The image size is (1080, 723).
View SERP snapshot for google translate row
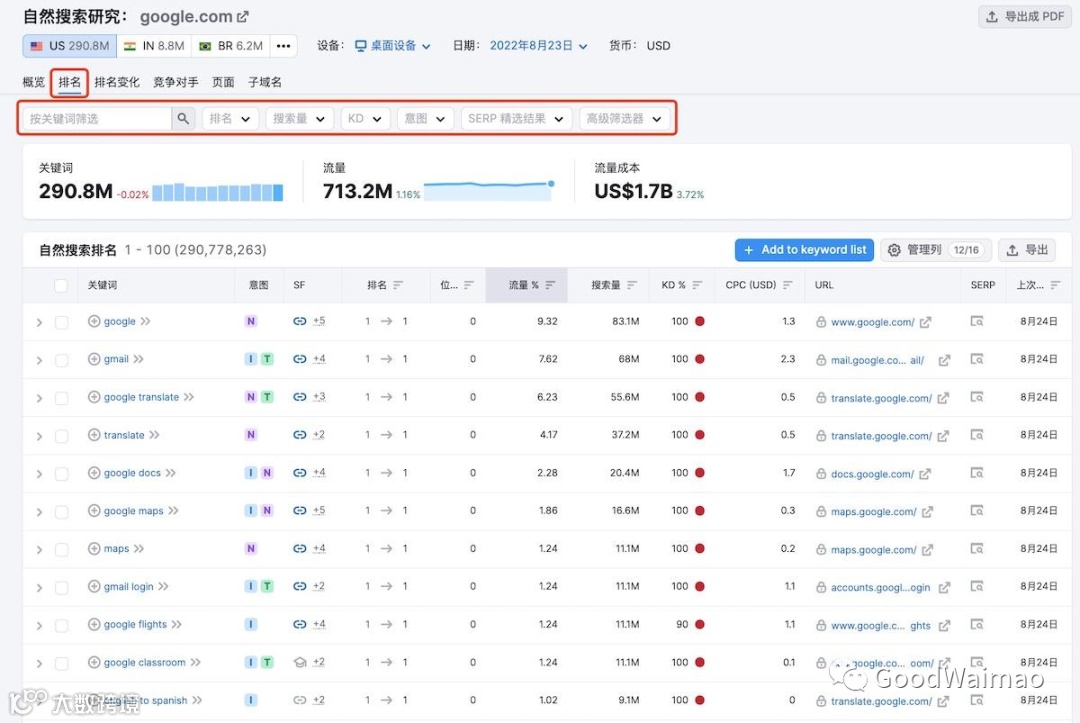[977, 397]
